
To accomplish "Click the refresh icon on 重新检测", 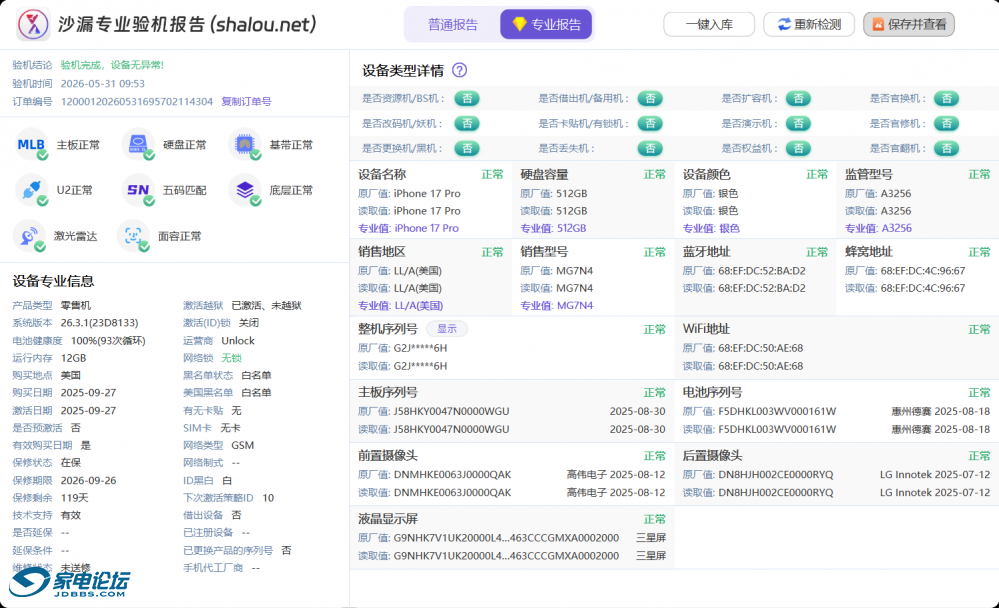I will point(784,24).
